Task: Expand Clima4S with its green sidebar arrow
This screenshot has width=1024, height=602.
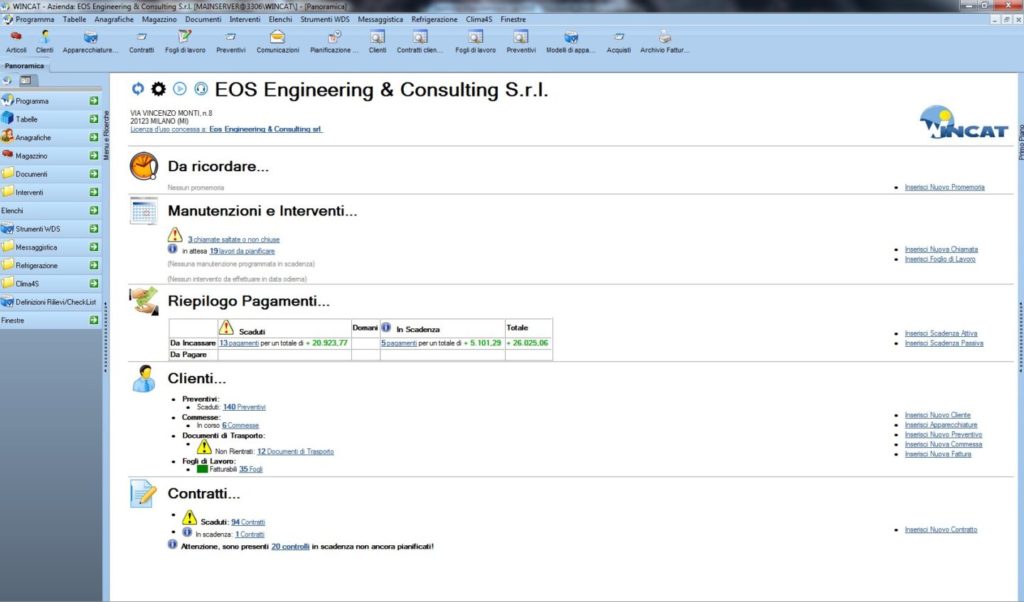Action: 94,283
